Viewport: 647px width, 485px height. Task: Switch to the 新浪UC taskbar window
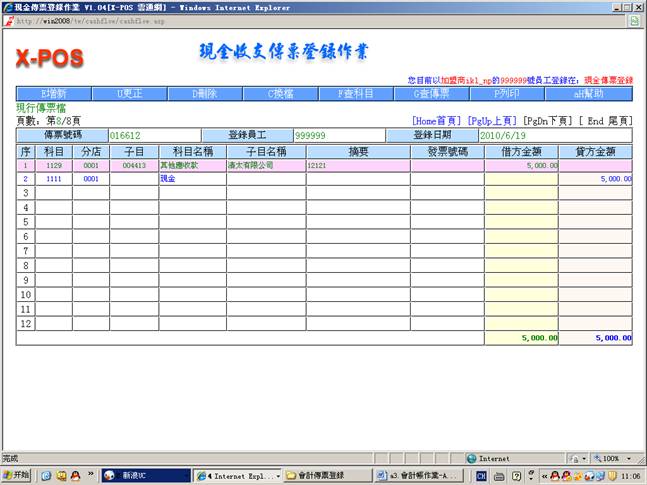145,475
